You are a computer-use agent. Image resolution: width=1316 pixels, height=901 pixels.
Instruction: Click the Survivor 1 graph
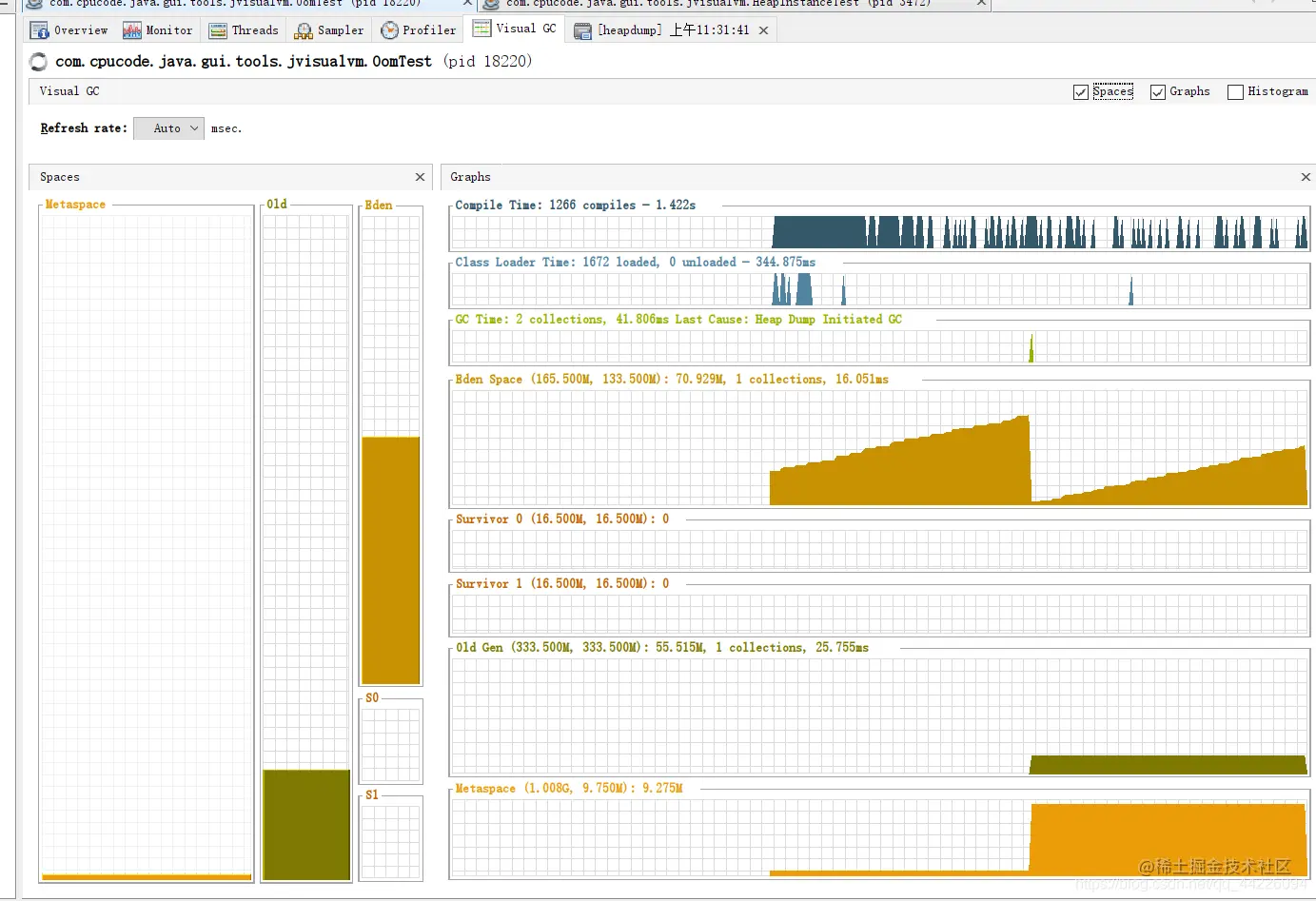click(880, 614)
